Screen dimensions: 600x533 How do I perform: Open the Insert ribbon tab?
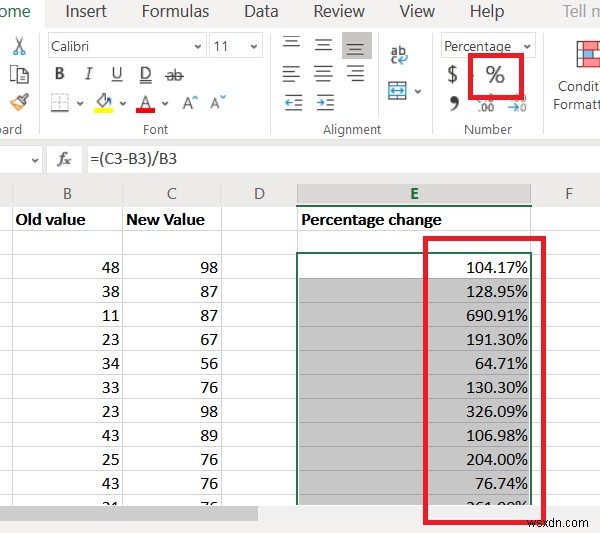click(x=86, y=11)
